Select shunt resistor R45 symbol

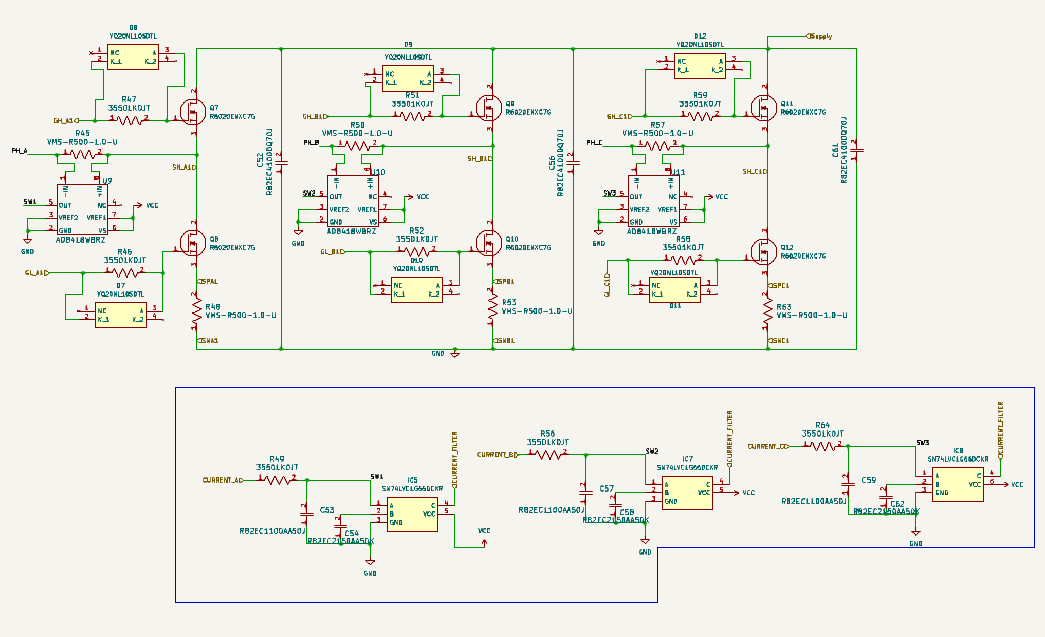tap(83, 155)
